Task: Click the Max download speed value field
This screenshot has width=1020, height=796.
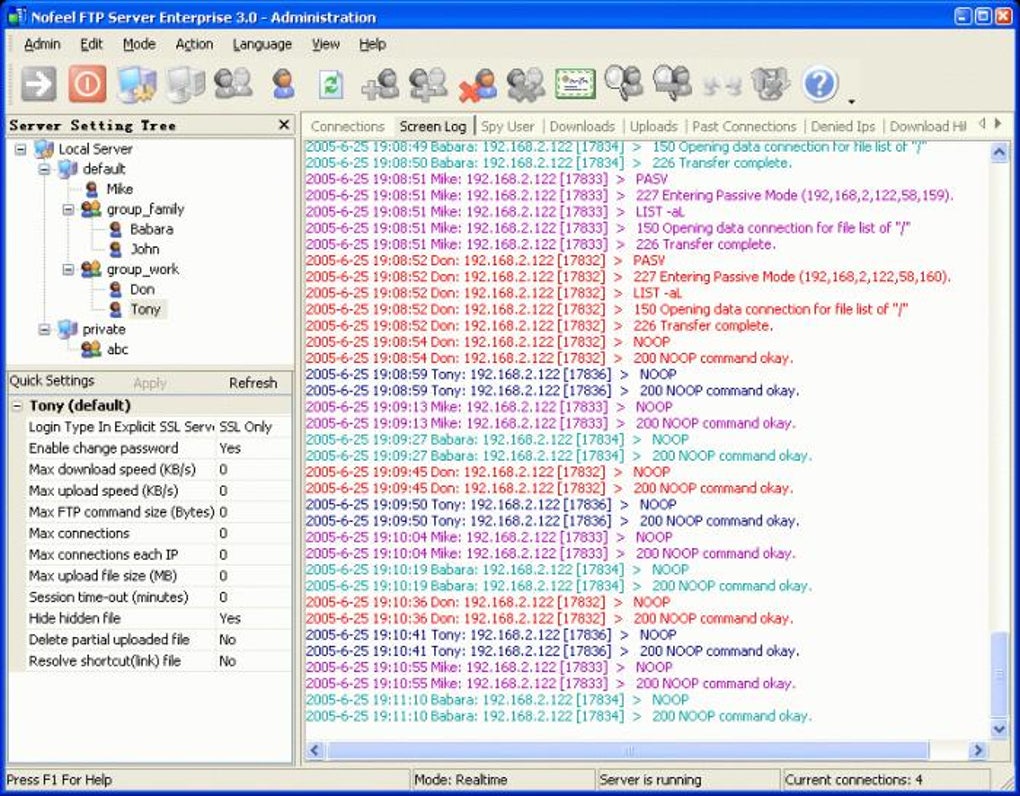Action: pos(254,470)
